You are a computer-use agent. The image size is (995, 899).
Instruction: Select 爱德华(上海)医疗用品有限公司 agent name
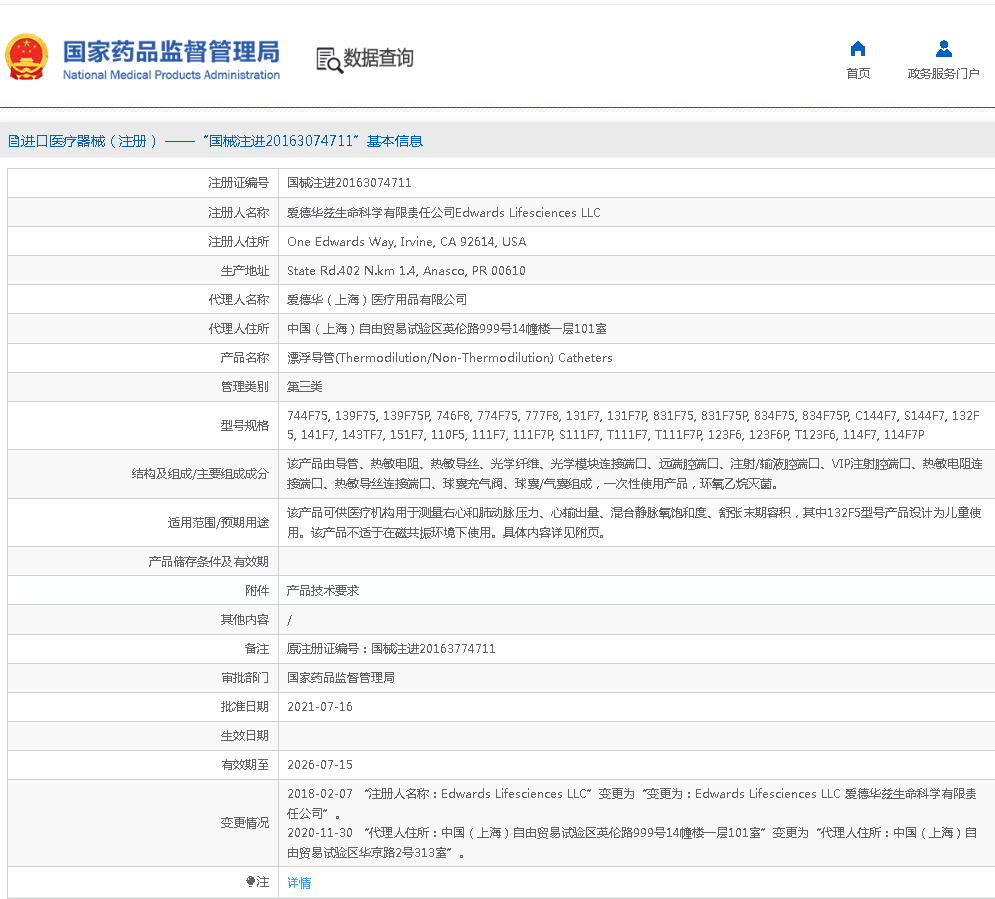pos(377,299)
